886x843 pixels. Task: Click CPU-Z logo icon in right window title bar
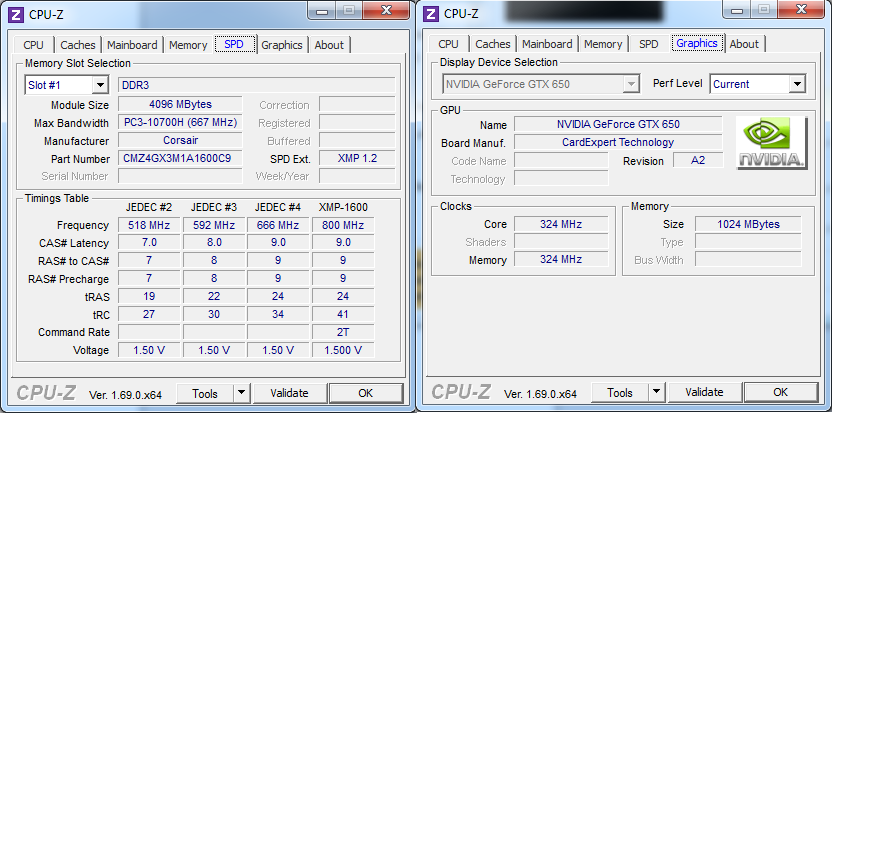[431, 14]
